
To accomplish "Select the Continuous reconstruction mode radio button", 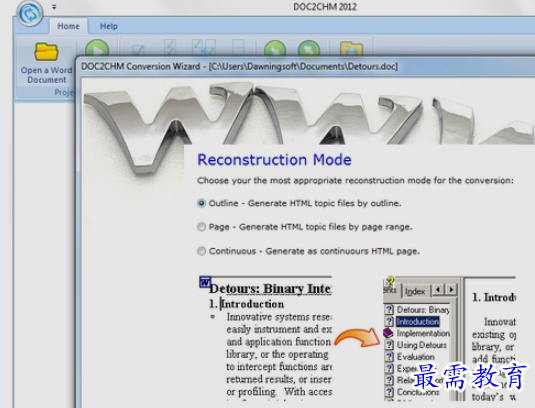I will (201, 251).
